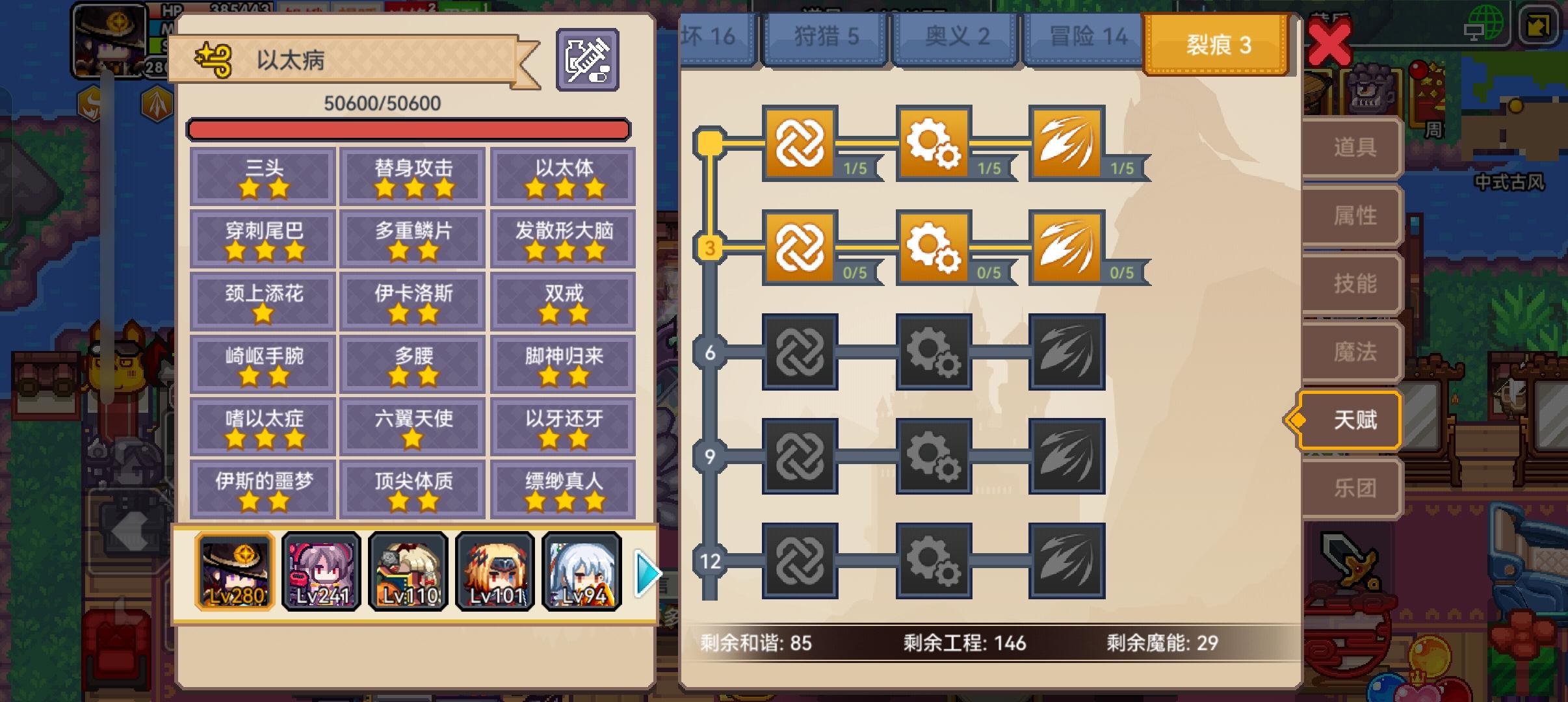Screen dimensions: 1568x702
Task: Select the first-row gears engineering talent 1/5
Action: [x=934, y=143]
